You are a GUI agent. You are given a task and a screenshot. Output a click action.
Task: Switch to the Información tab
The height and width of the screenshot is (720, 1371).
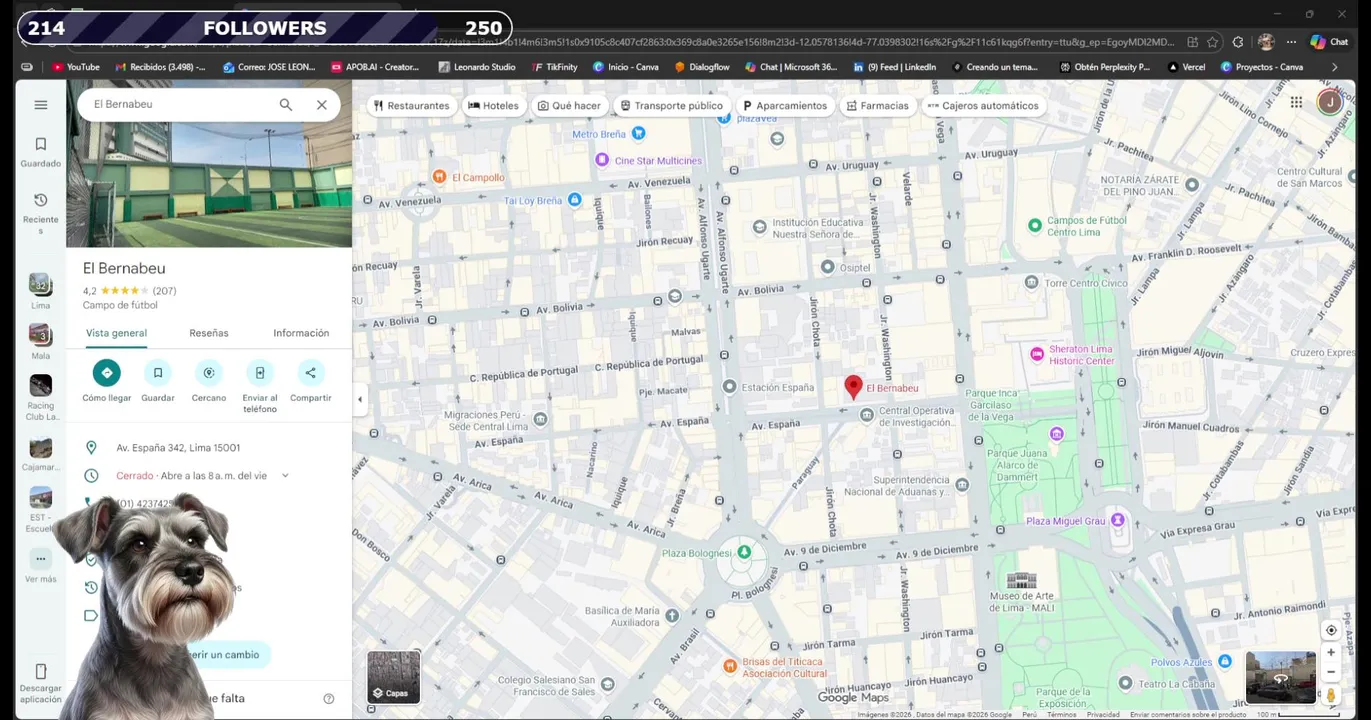click(301, 333)
